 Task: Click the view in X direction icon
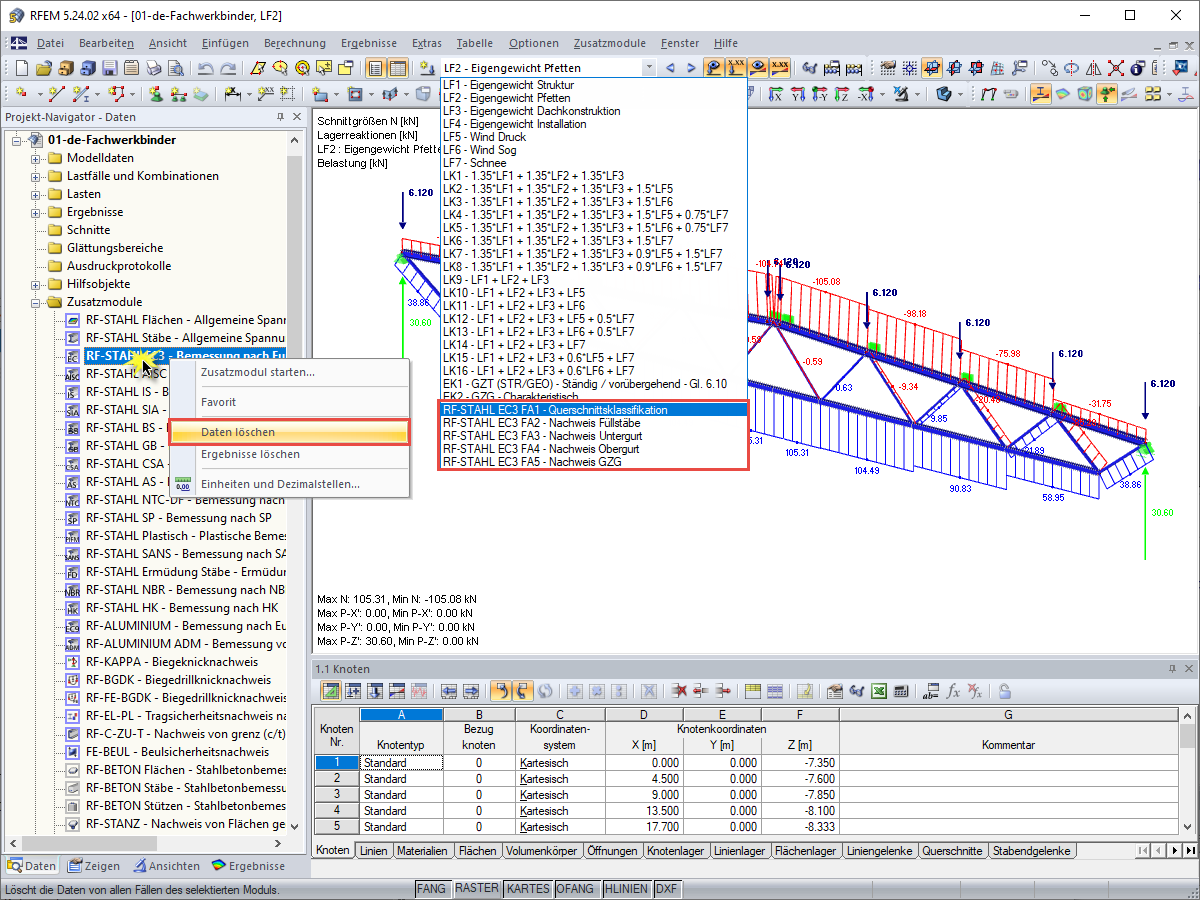(776, 94)
